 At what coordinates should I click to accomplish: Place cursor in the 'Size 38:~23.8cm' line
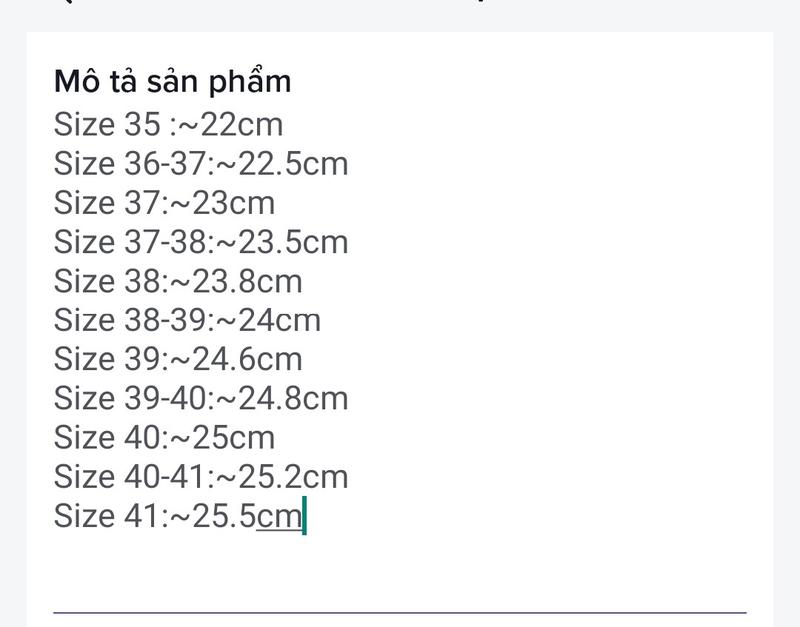pos(178,281)
